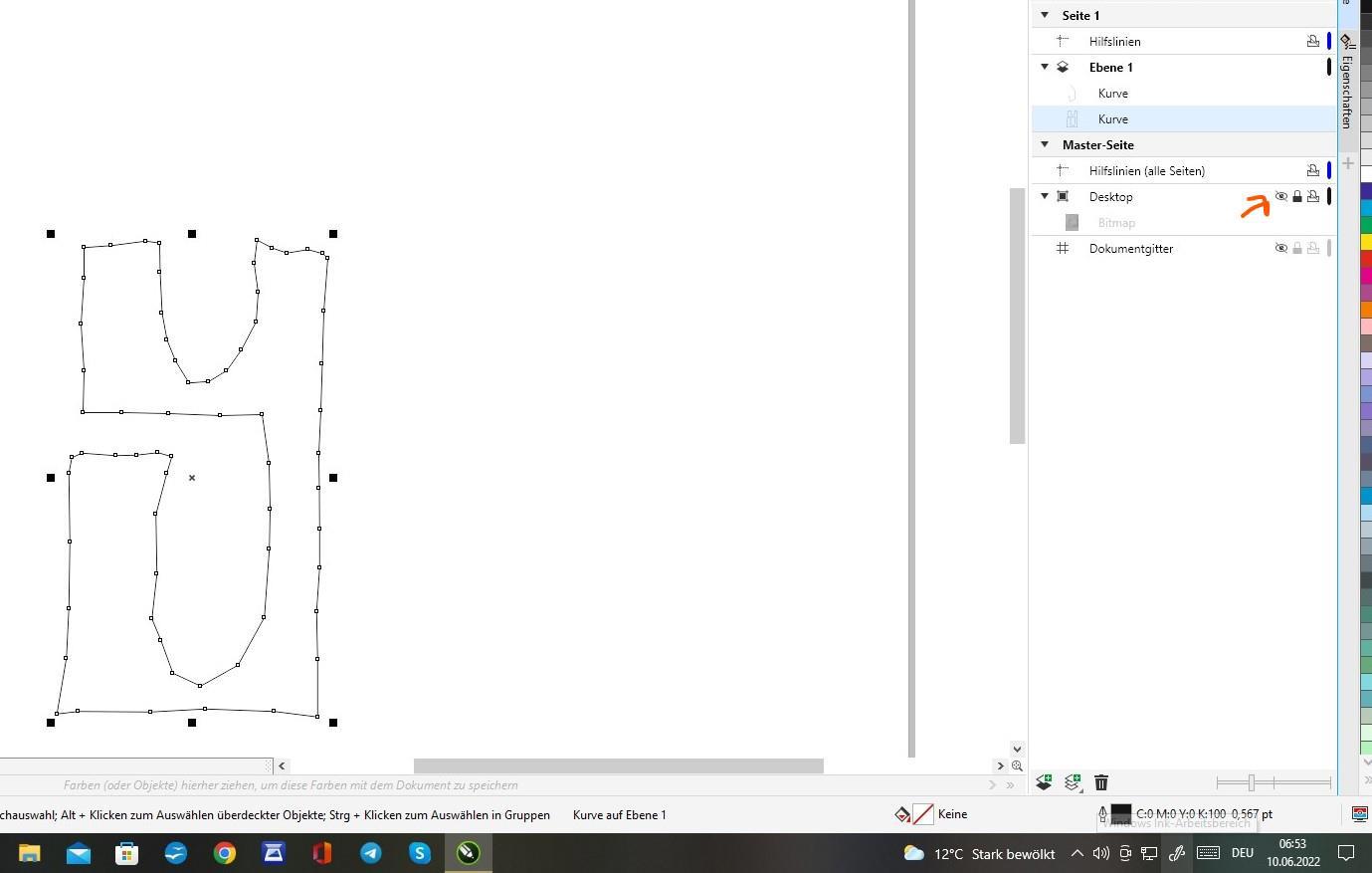Image resolution: width=1372 pixels, height=873 pixels.
Task: Show hidden system tray icons
Action: point(1077,853)
